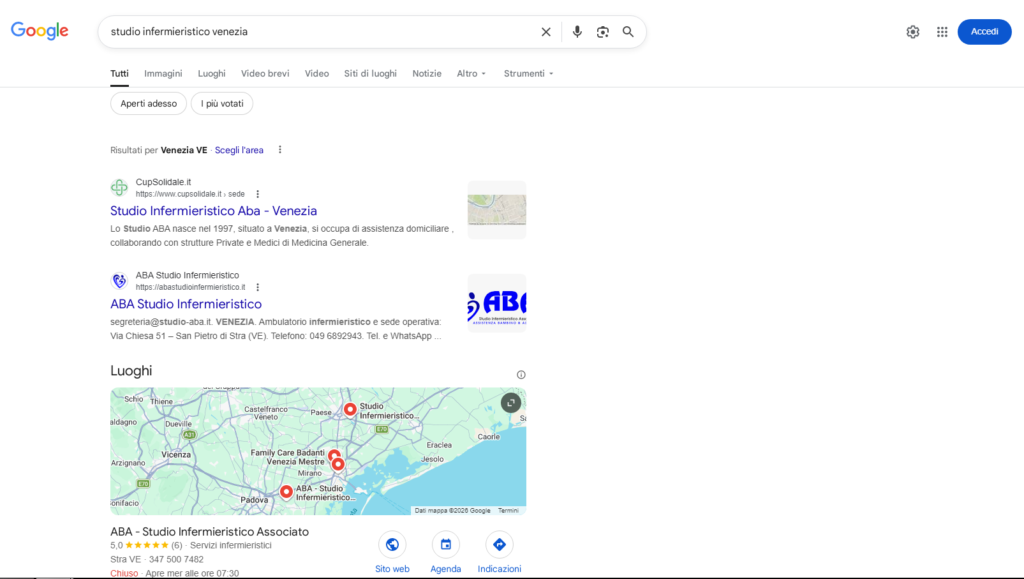The height and width of the screenshot is (579, 1024).
Task: Switch to the Luoghi tab
Action: (x=211, y=73)
